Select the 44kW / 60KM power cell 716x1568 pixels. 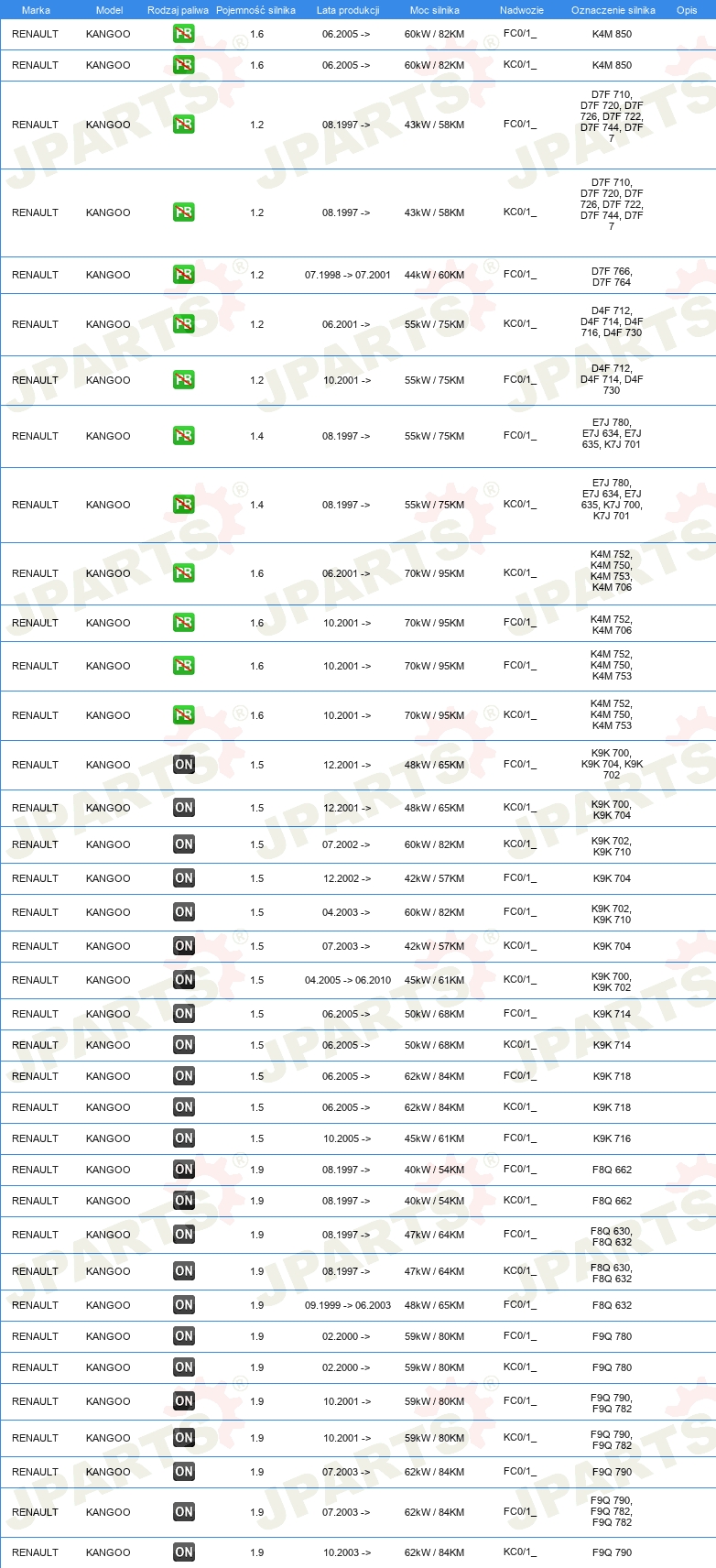tap(435, 275)
